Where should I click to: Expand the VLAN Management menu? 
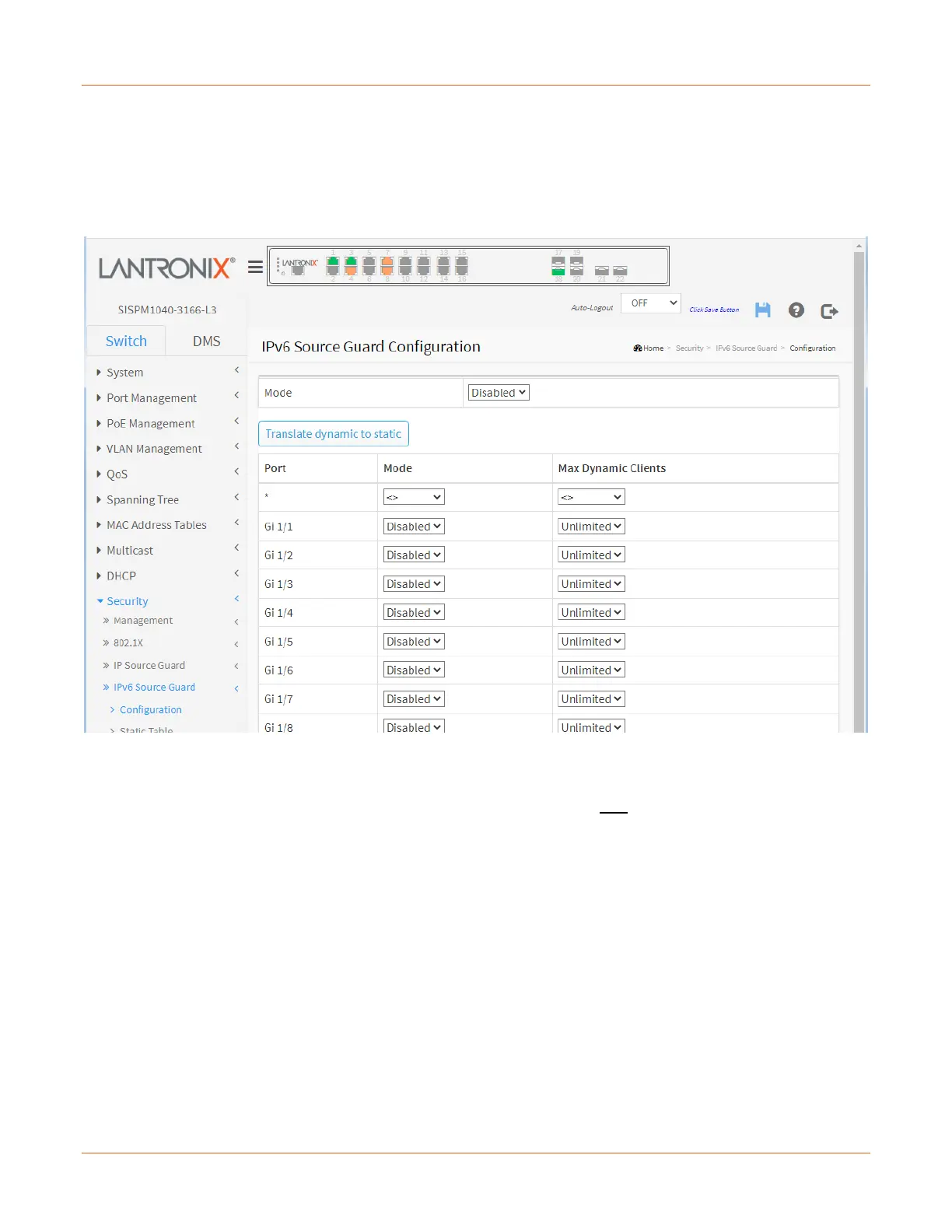click(x=153, y=449)
